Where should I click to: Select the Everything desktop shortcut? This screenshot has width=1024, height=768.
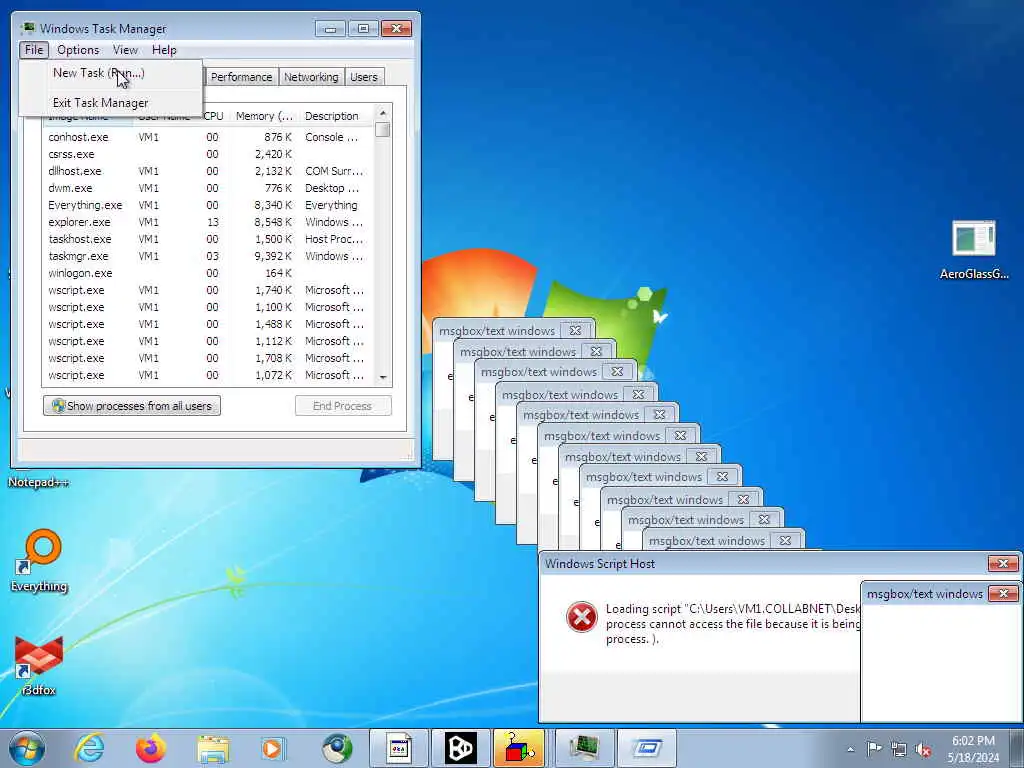(39, 560)
